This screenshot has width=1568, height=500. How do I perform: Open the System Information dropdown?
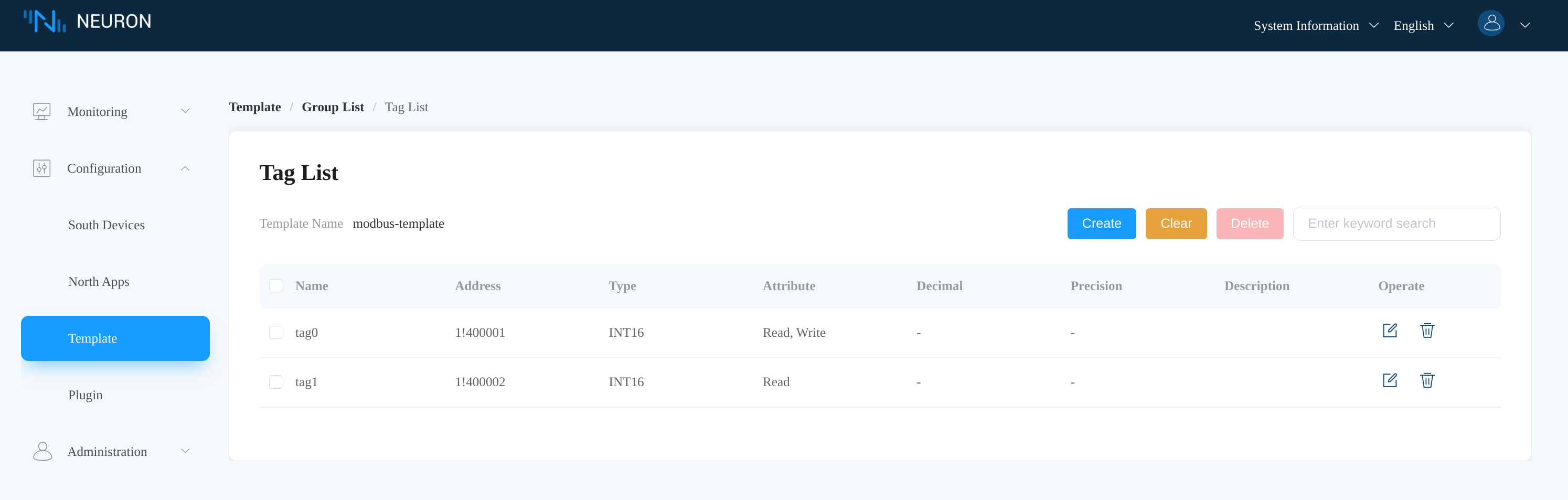(x=1315, y=26)
